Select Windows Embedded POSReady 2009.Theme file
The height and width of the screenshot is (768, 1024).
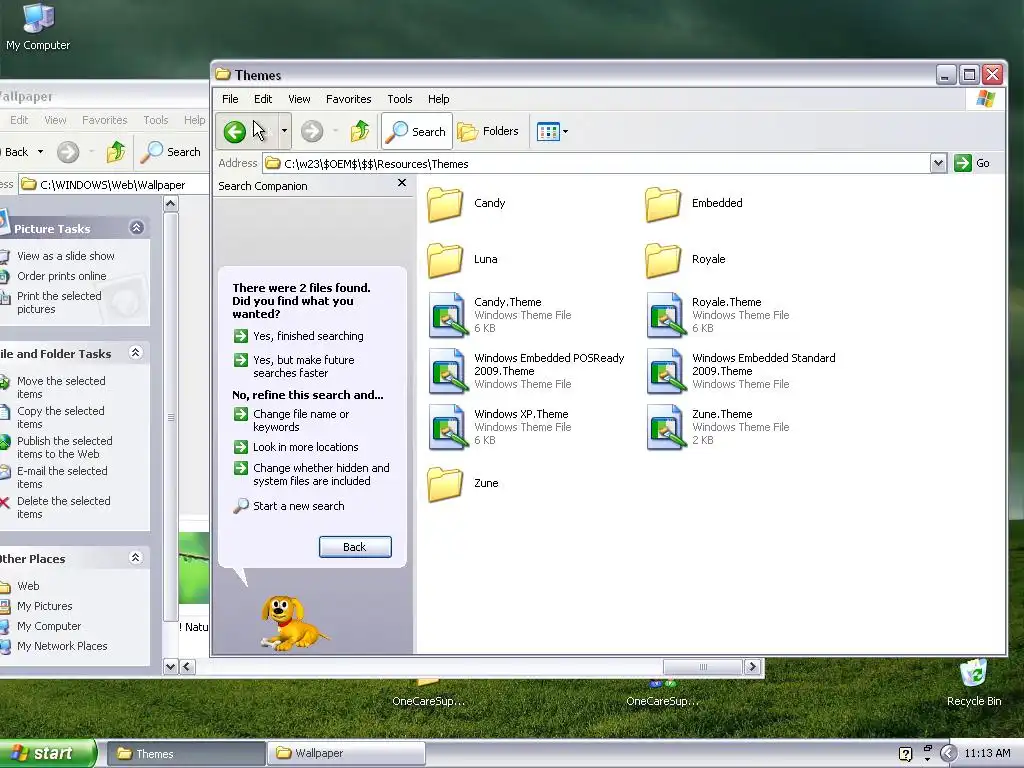(526, 371)
